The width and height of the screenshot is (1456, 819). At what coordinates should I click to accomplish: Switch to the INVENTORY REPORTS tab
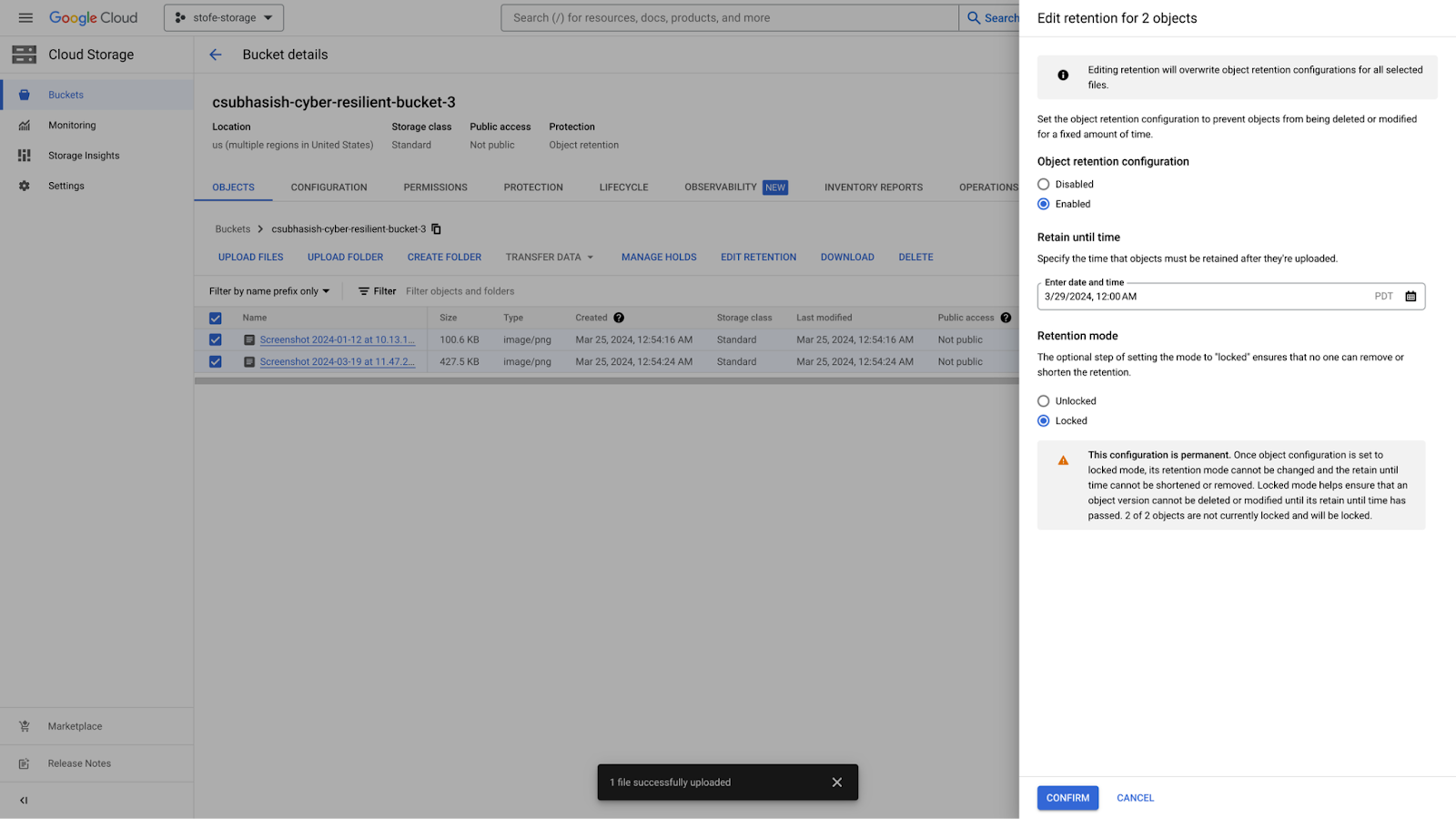pyautogui.click(x=874, y=187)
